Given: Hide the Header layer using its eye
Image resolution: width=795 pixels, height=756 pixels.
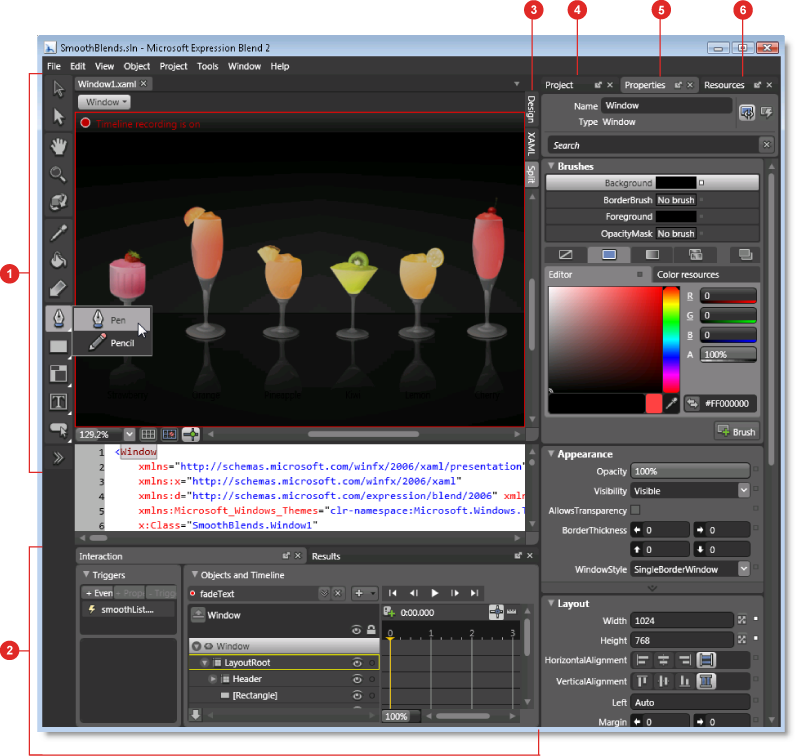Looking at the screenshot, I should pos(357,679).
